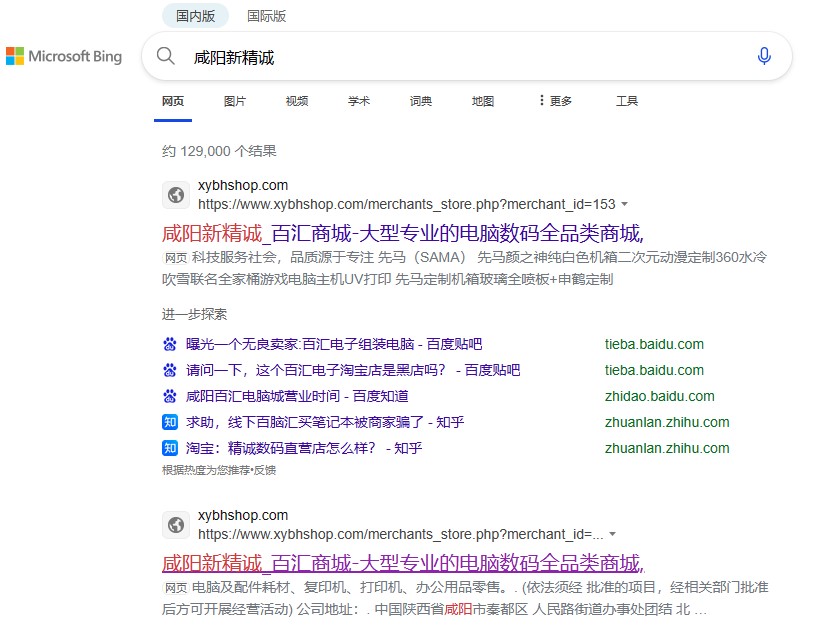The width and height of the screenshot is (828, 631).
Task: Click the xybhshop.com site name above merchant_id=...
Action: [243, 515]
